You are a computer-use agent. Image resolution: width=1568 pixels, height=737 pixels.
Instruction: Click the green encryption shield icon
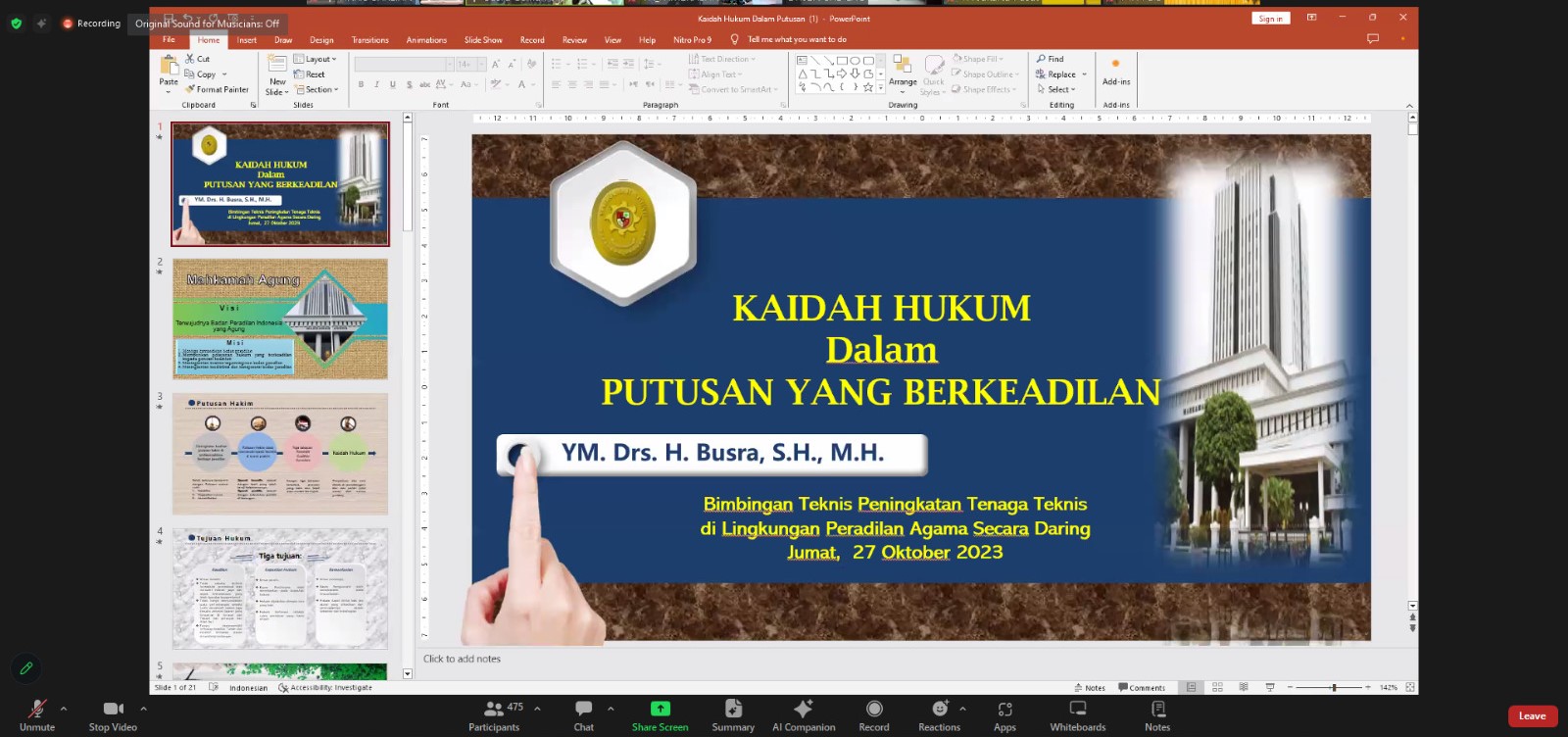[16, 23]
